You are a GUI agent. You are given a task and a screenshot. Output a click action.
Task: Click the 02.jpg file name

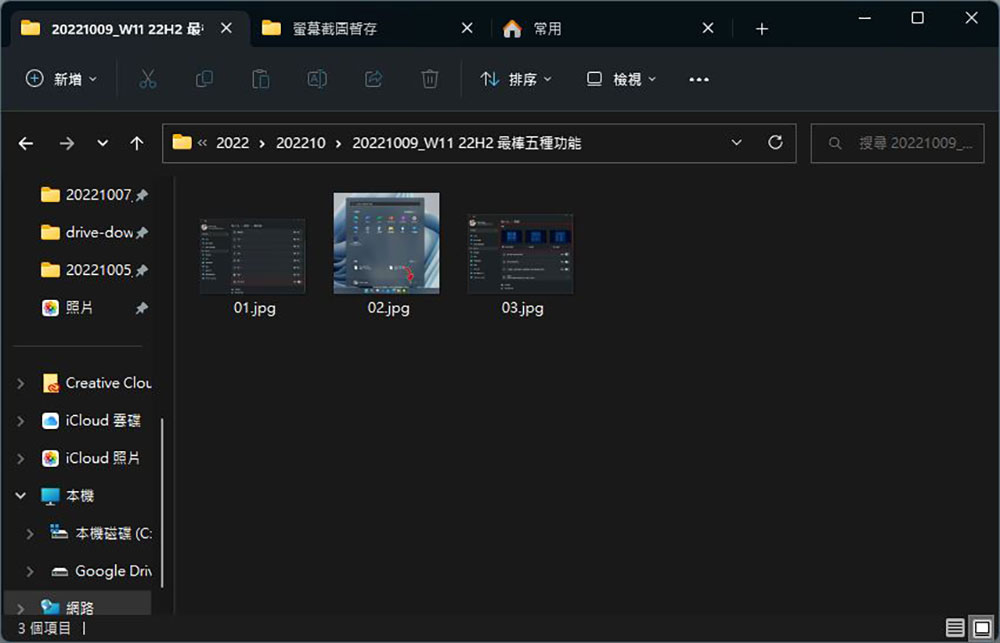(x=388, y=308)
